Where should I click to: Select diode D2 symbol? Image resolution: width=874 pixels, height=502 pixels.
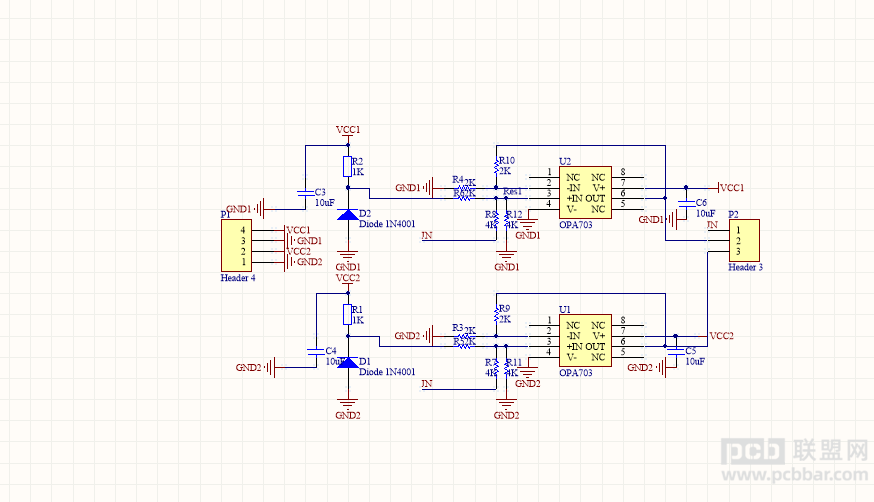click(348, 215)
